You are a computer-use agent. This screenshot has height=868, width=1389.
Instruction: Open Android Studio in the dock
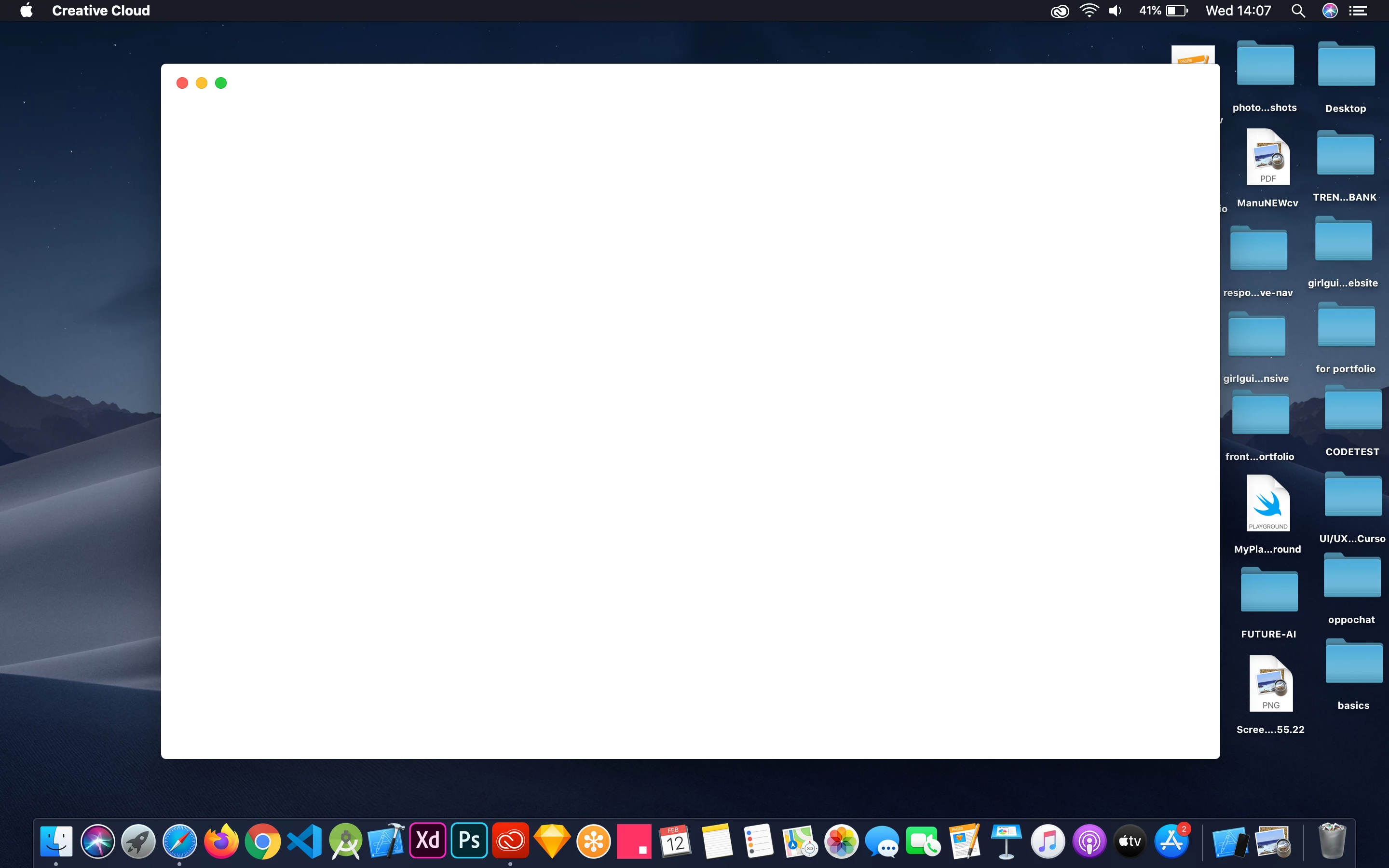coord(345,841)
